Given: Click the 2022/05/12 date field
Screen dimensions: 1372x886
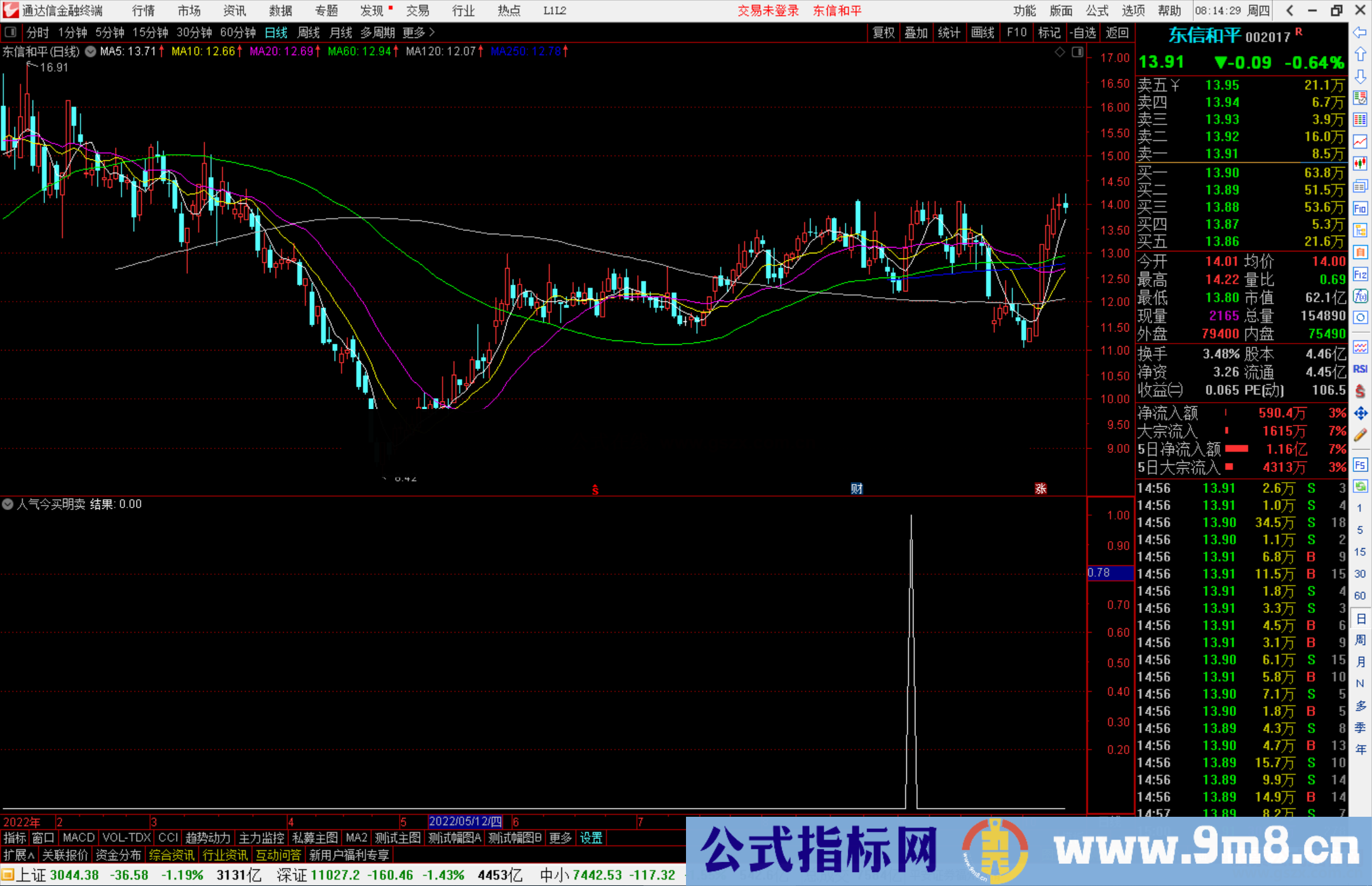Looking at the screenshot, I should click(465, 821).
